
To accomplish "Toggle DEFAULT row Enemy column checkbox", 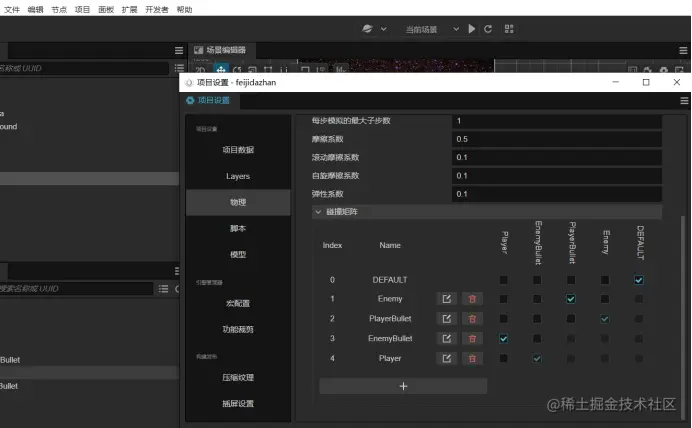I will pyautogui.click(x=605, y=280).
